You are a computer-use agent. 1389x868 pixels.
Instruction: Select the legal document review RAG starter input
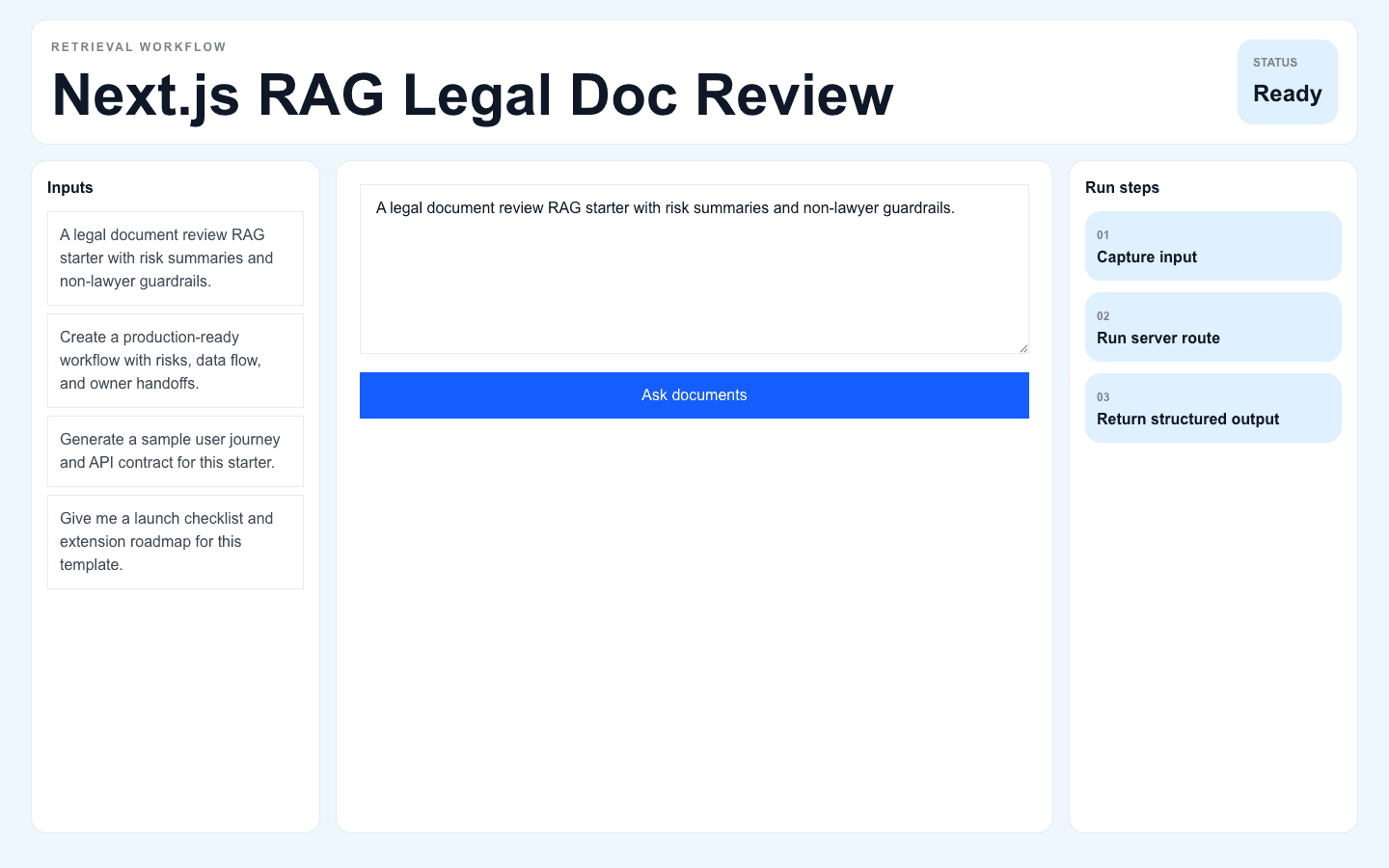click(x=176, y=258)
